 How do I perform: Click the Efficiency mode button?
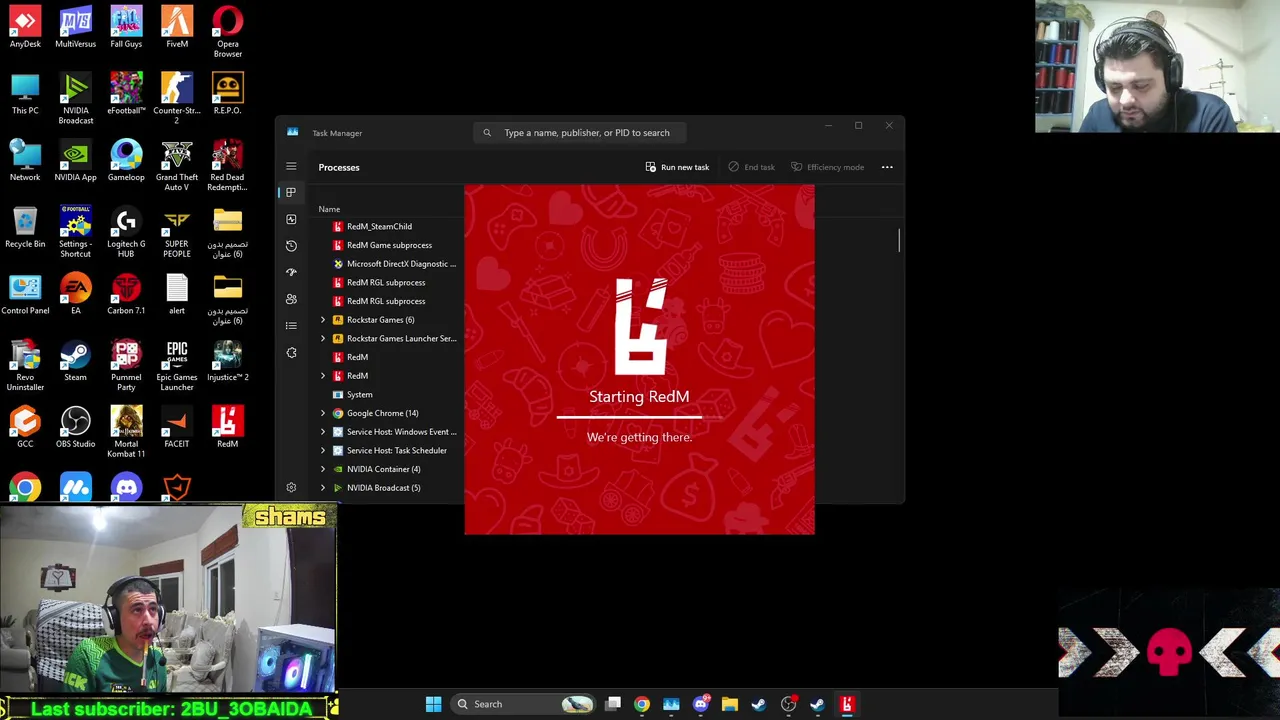point(827,167)
